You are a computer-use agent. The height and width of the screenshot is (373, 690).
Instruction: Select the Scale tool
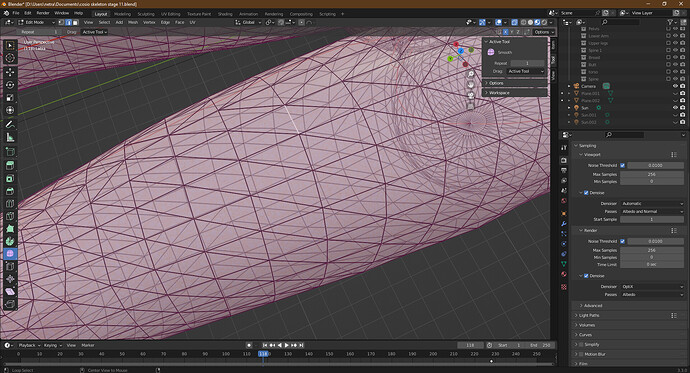[10, 98]
